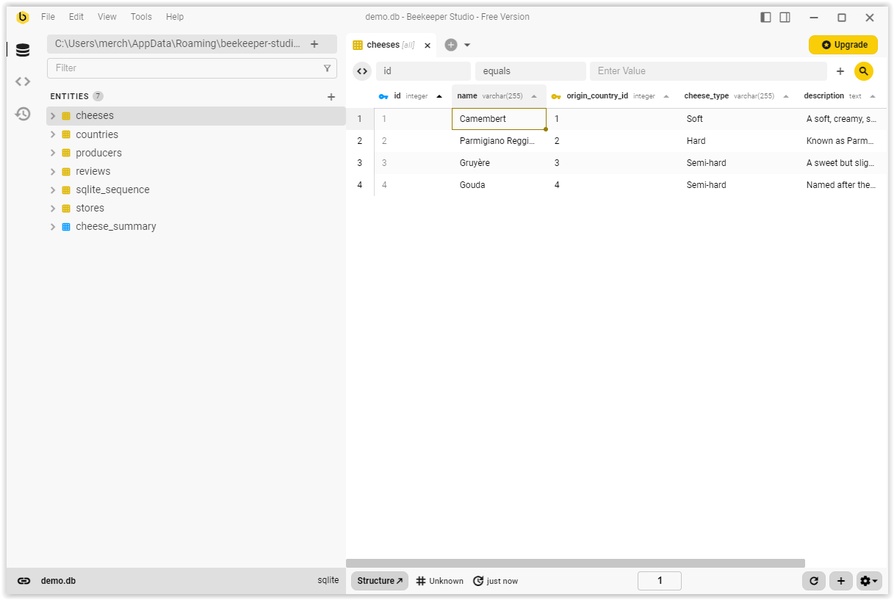Viewport: 894px width, 600px height.
Task: Click the yellow search filter button
Action: 863,71
